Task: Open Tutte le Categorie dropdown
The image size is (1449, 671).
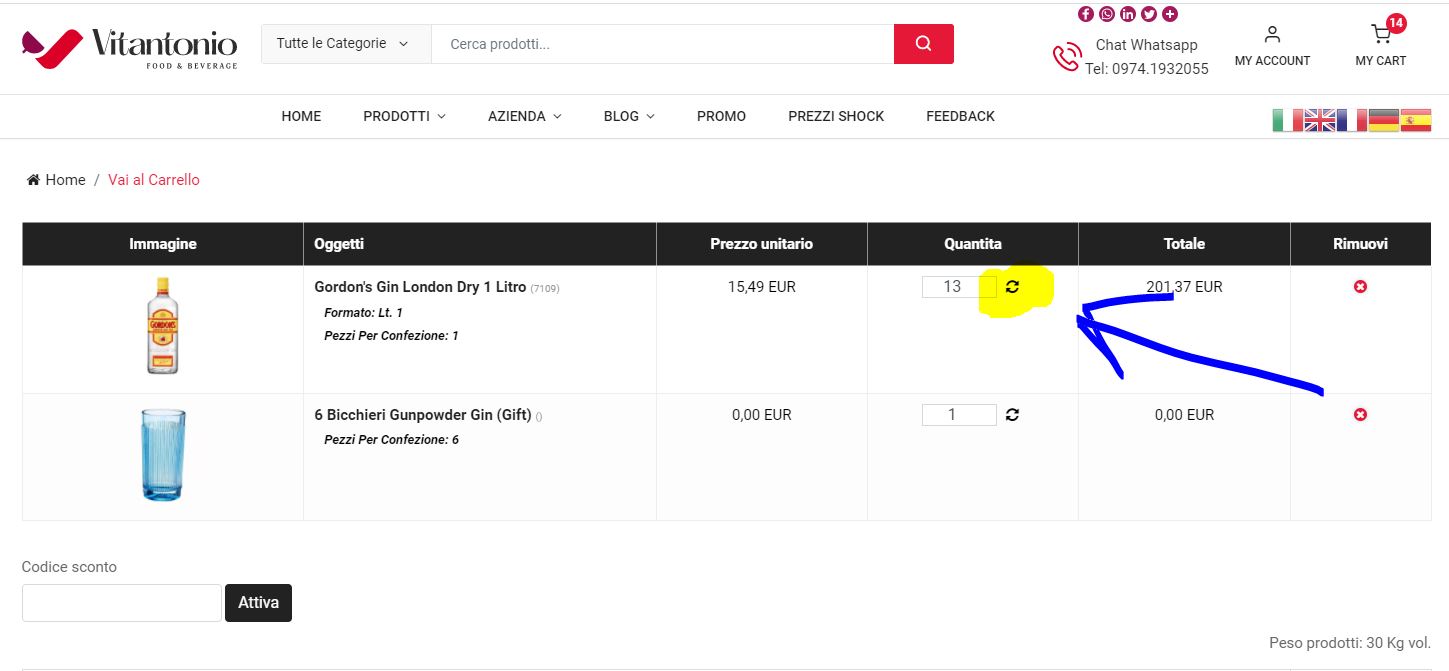Action: pos(346,44)
